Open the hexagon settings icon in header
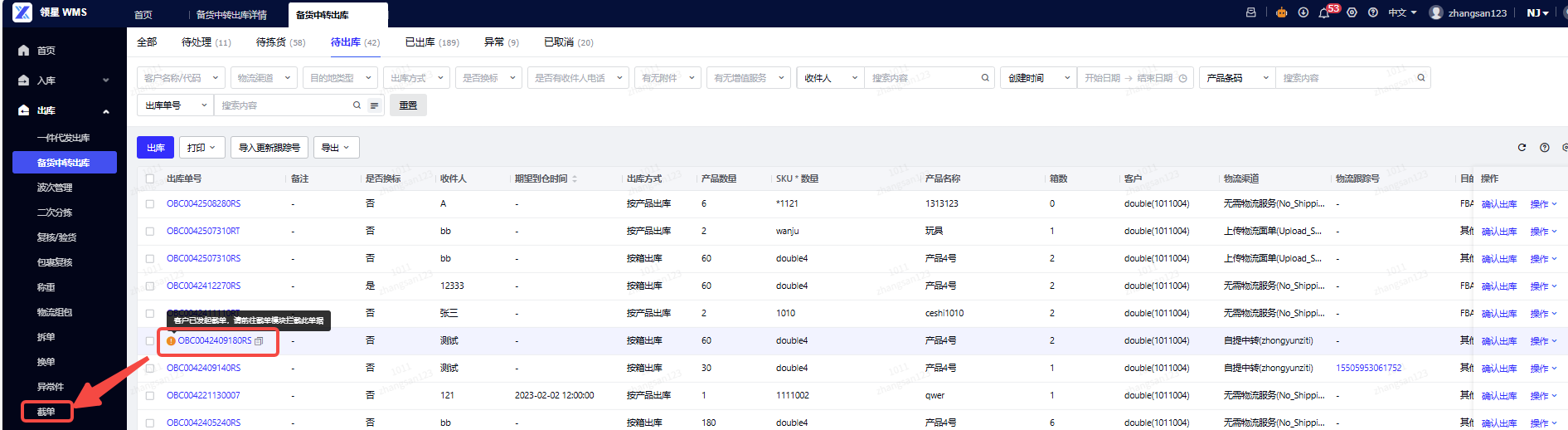This screenshot has width=1568, height=430. (x=1352, y=12)
